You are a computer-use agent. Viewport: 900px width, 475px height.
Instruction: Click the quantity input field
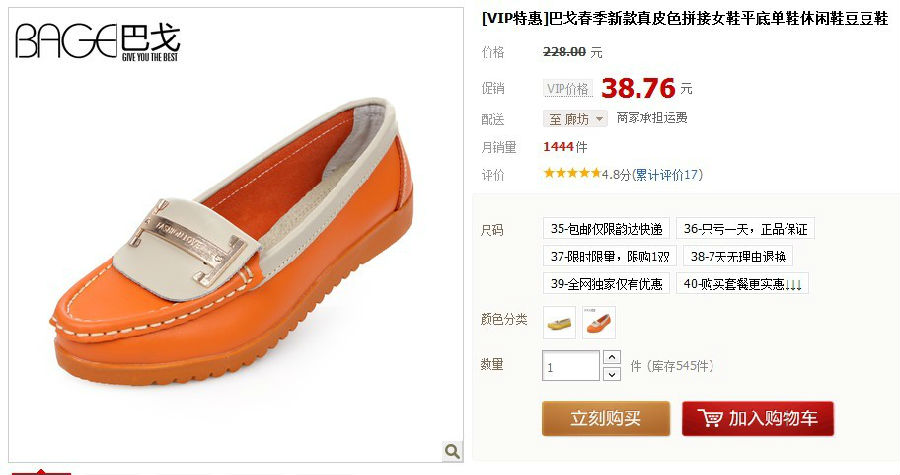571,366
